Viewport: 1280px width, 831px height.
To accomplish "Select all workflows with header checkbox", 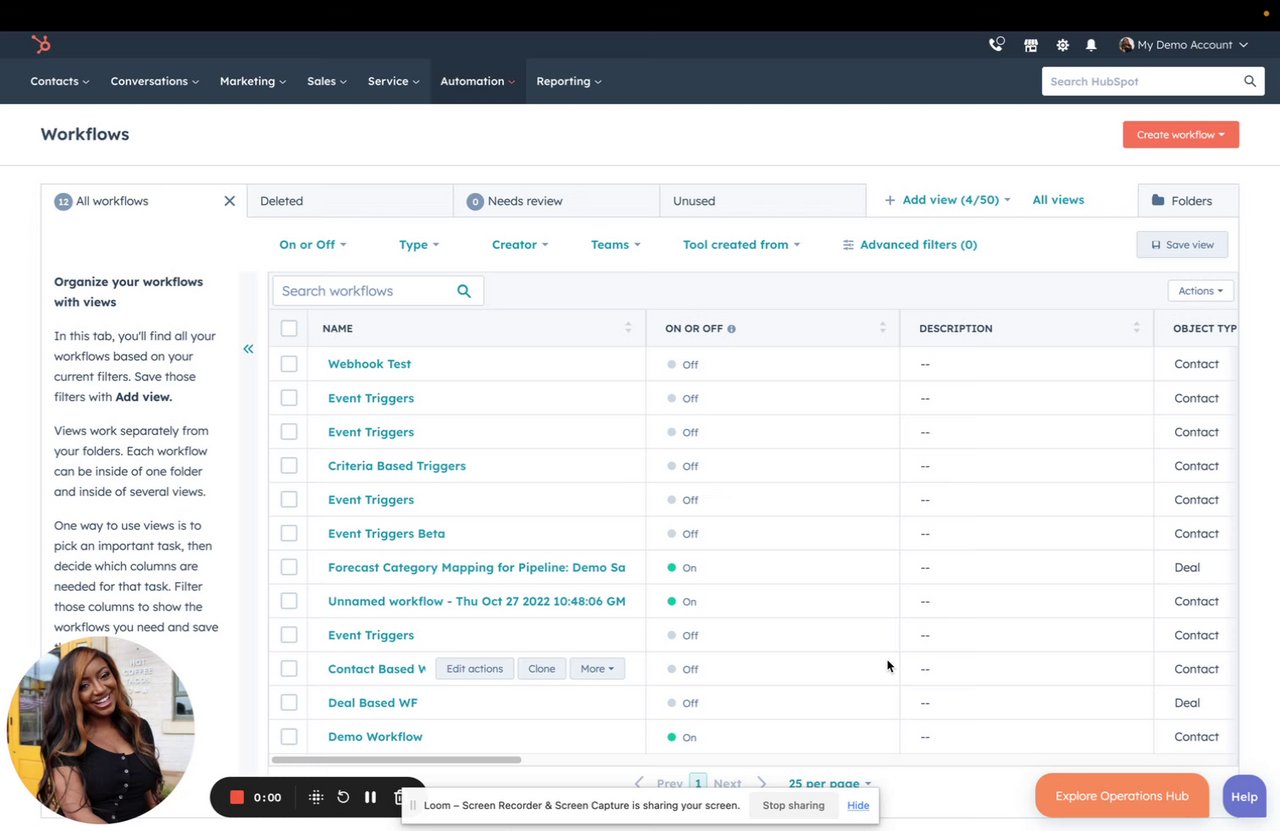I will tap(289, 328).
